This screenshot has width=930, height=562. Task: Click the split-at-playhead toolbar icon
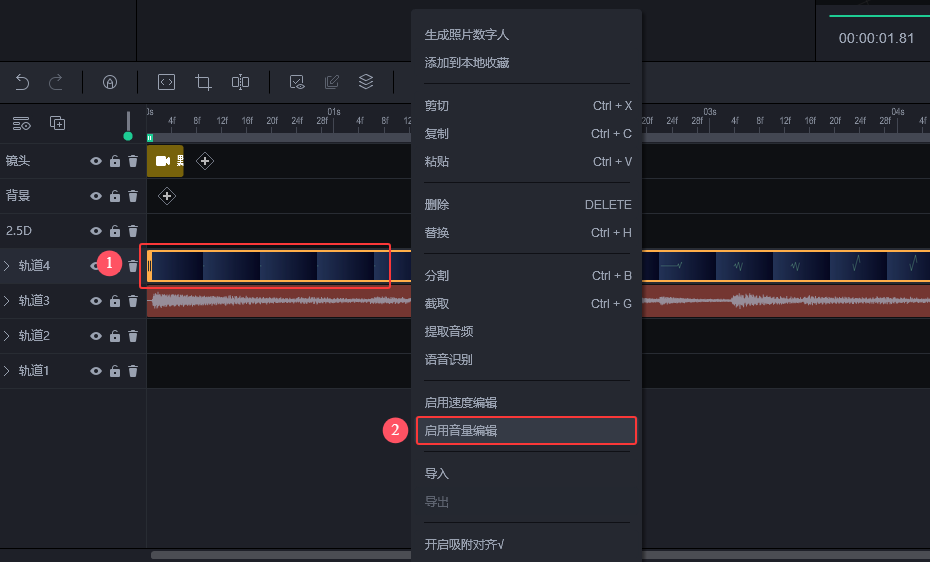point(240,82)
